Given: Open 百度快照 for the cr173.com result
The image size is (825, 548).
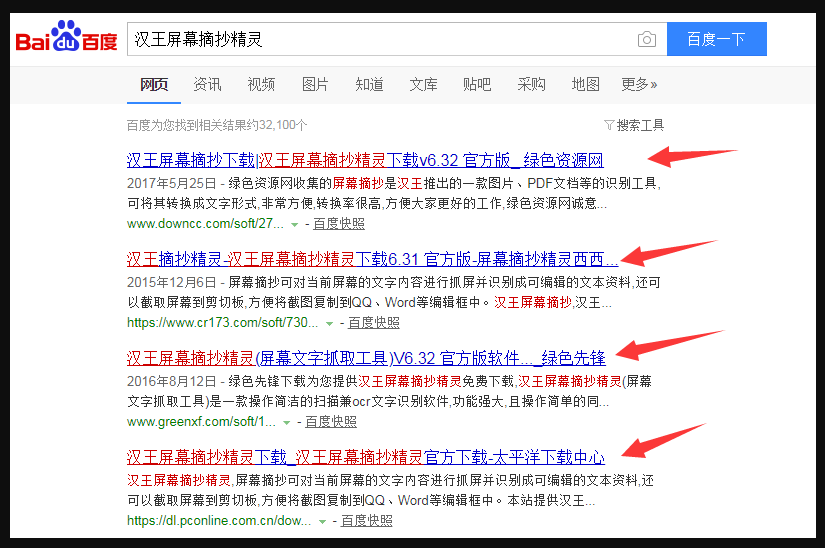Looking at the screenshot, I should point(374,322).
